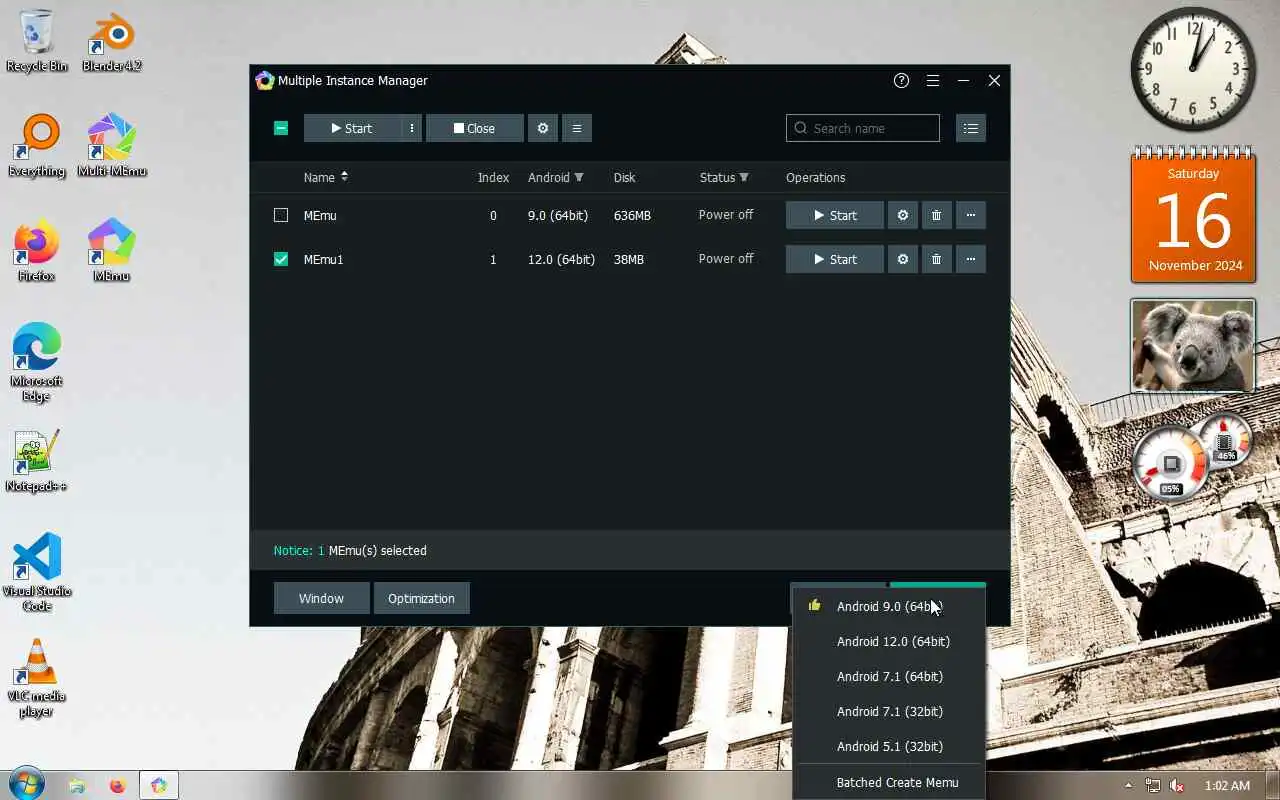Start the MEmu instance
Screen dimensions: 1280x800
(x=835, y=215)
